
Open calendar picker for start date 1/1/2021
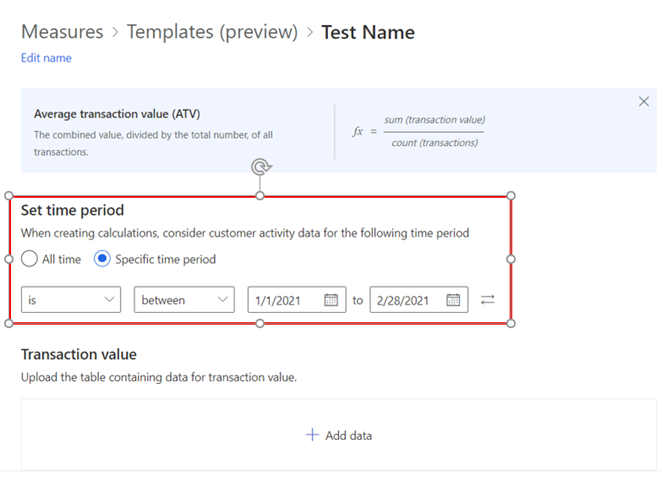click(x=331, y=300)
